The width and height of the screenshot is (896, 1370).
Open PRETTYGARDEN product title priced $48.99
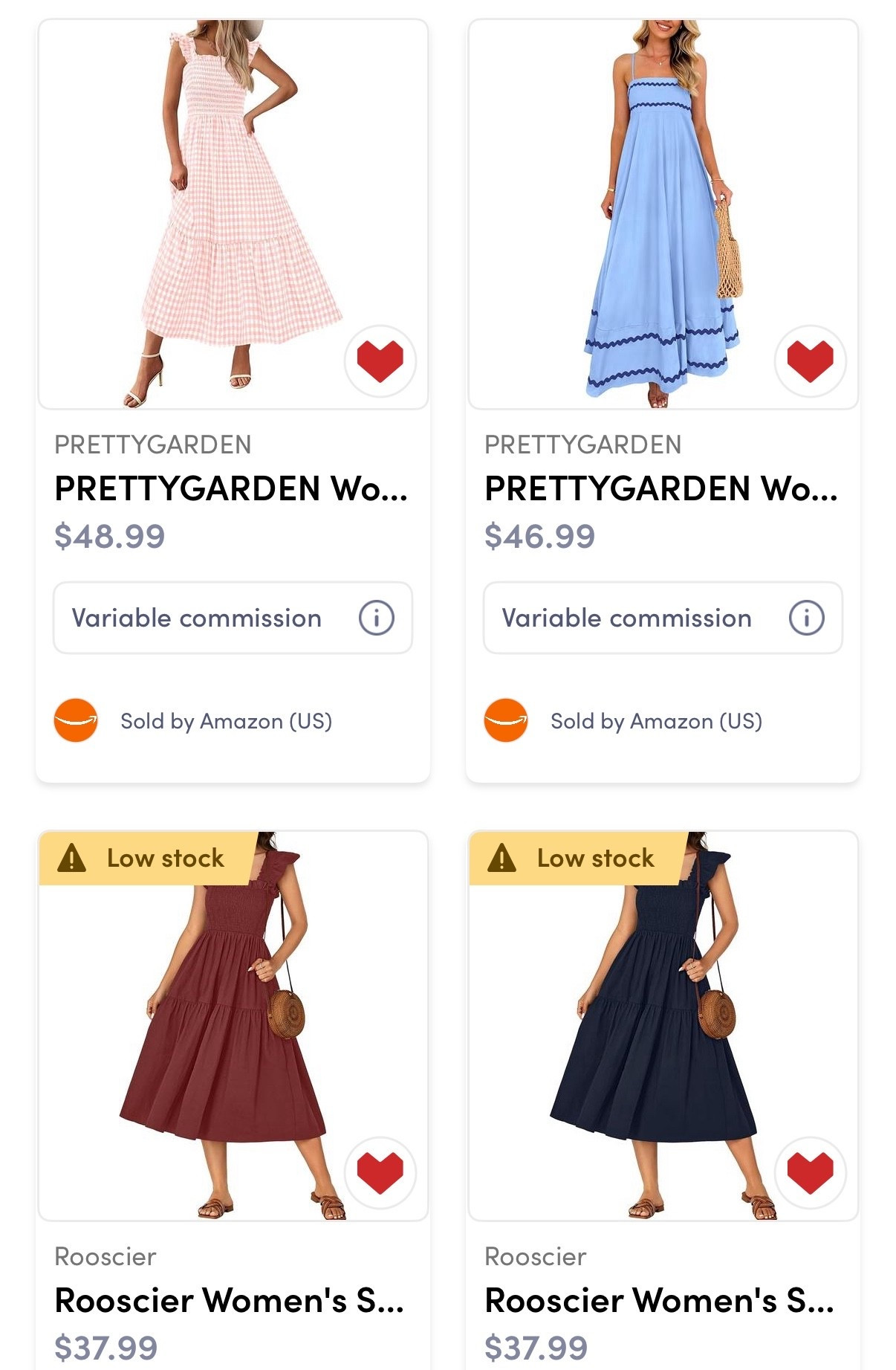[231, 488]
